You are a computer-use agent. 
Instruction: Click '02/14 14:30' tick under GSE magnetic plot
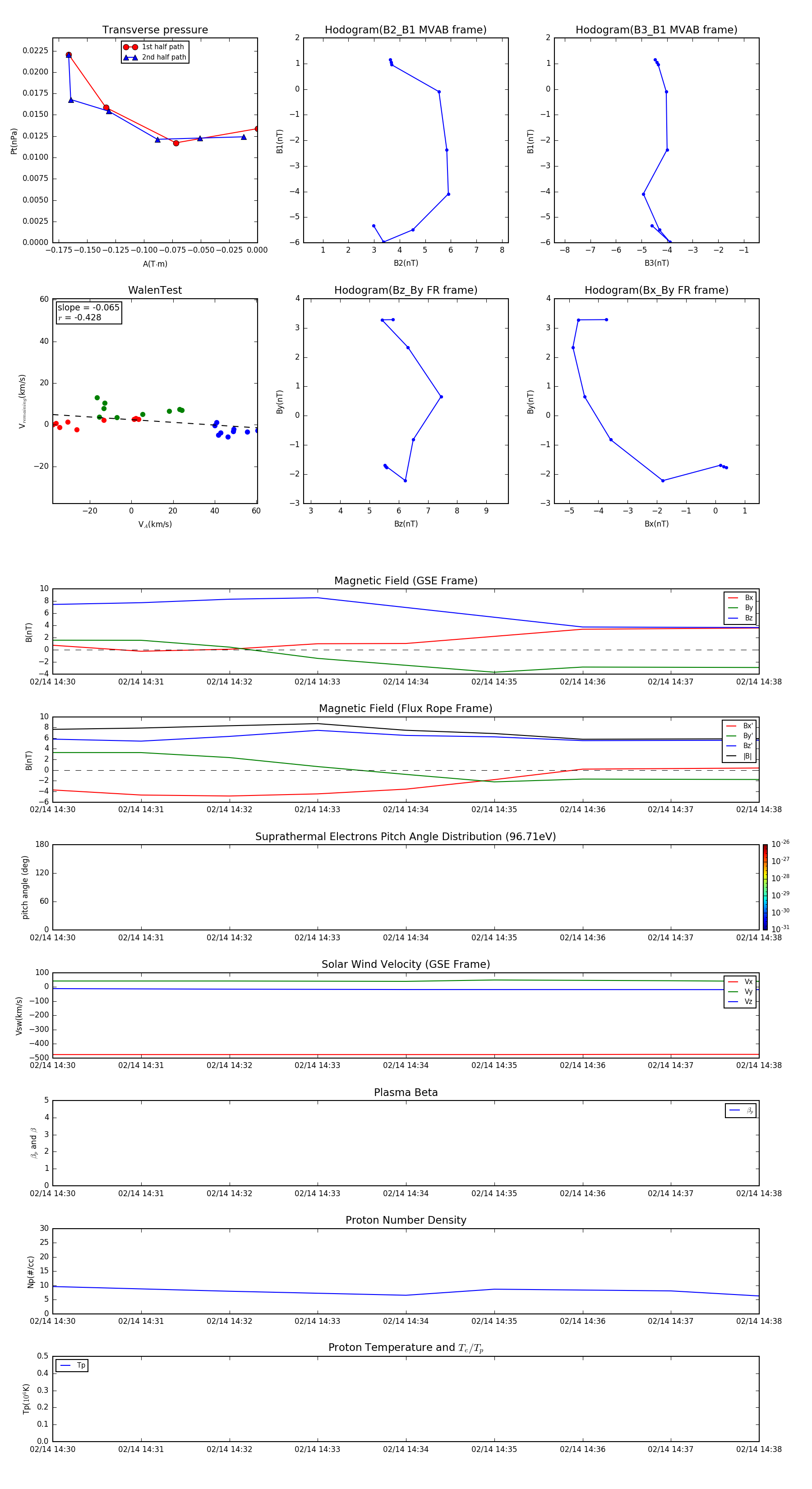point(53,682)
